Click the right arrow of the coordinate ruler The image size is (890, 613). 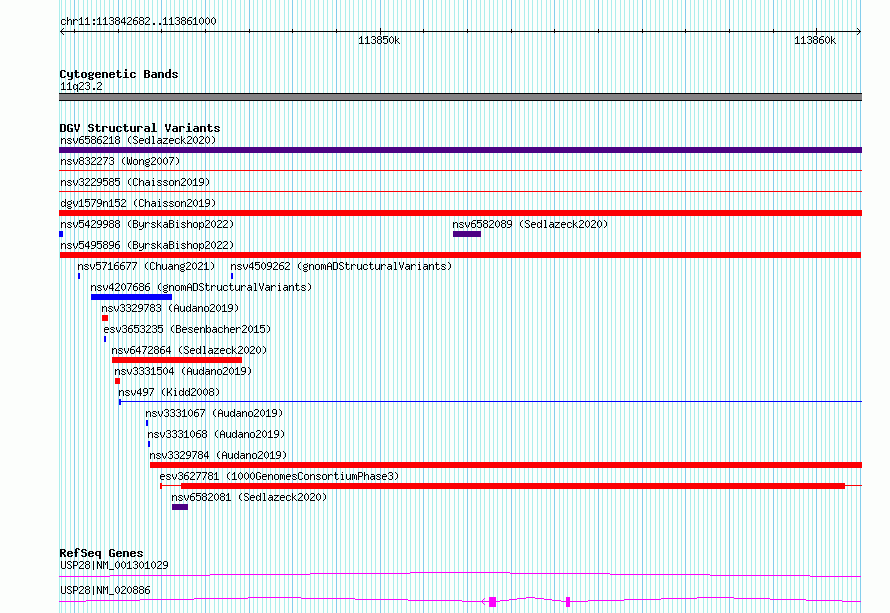click(859, 31)
